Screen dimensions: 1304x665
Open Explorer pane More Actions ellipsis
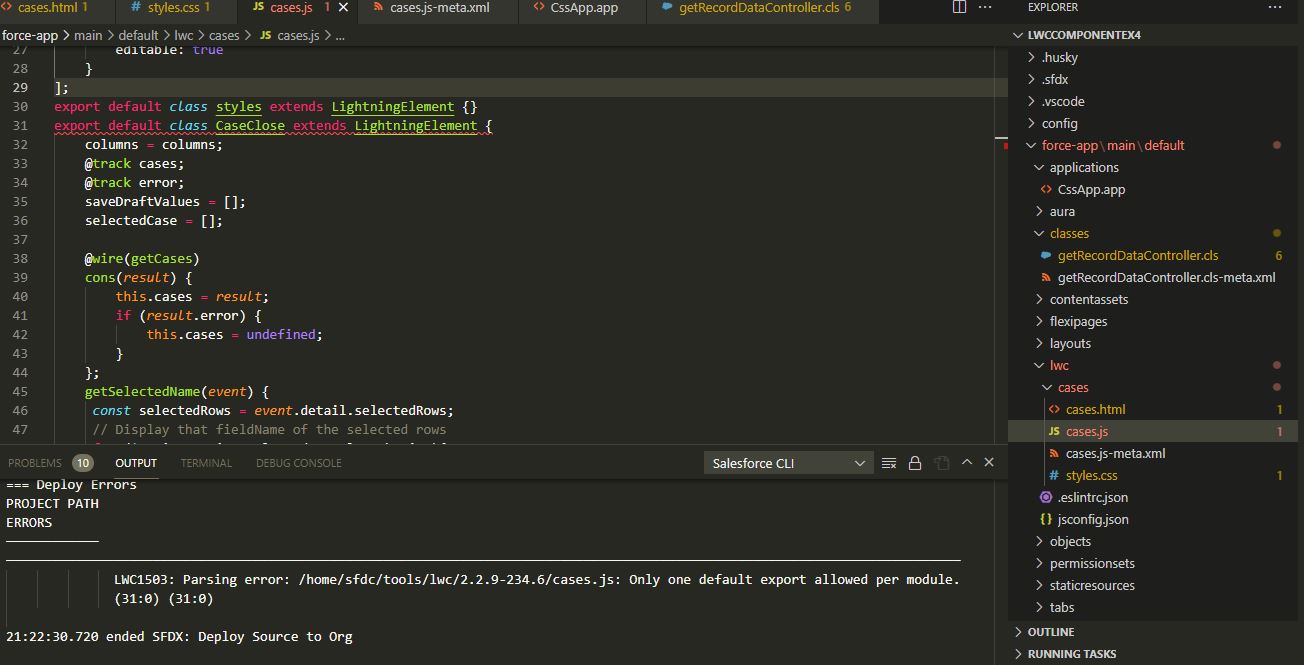pos(1275,7)
